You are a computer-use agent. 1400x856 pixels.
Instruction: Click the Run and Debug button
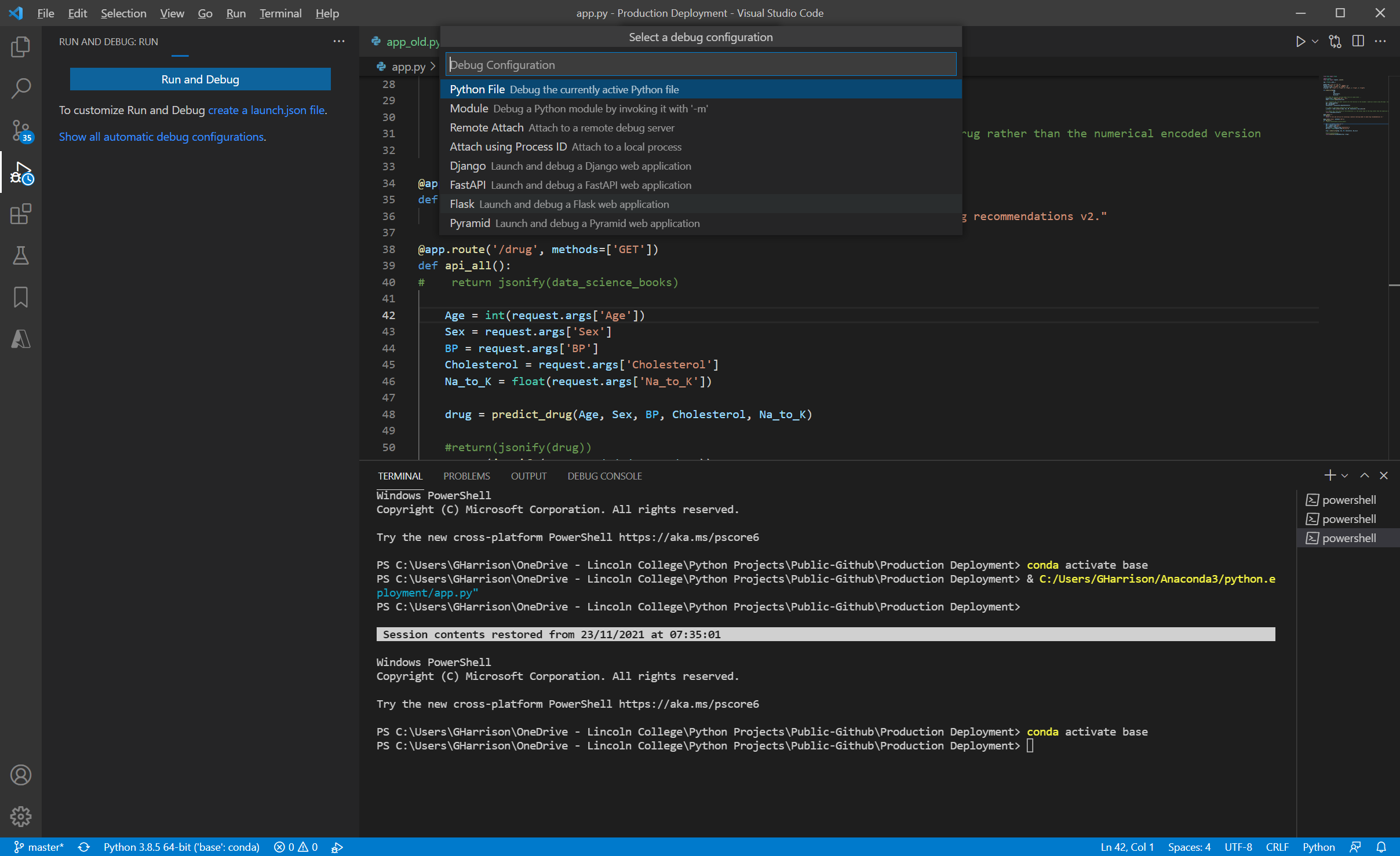pos(200,79)
